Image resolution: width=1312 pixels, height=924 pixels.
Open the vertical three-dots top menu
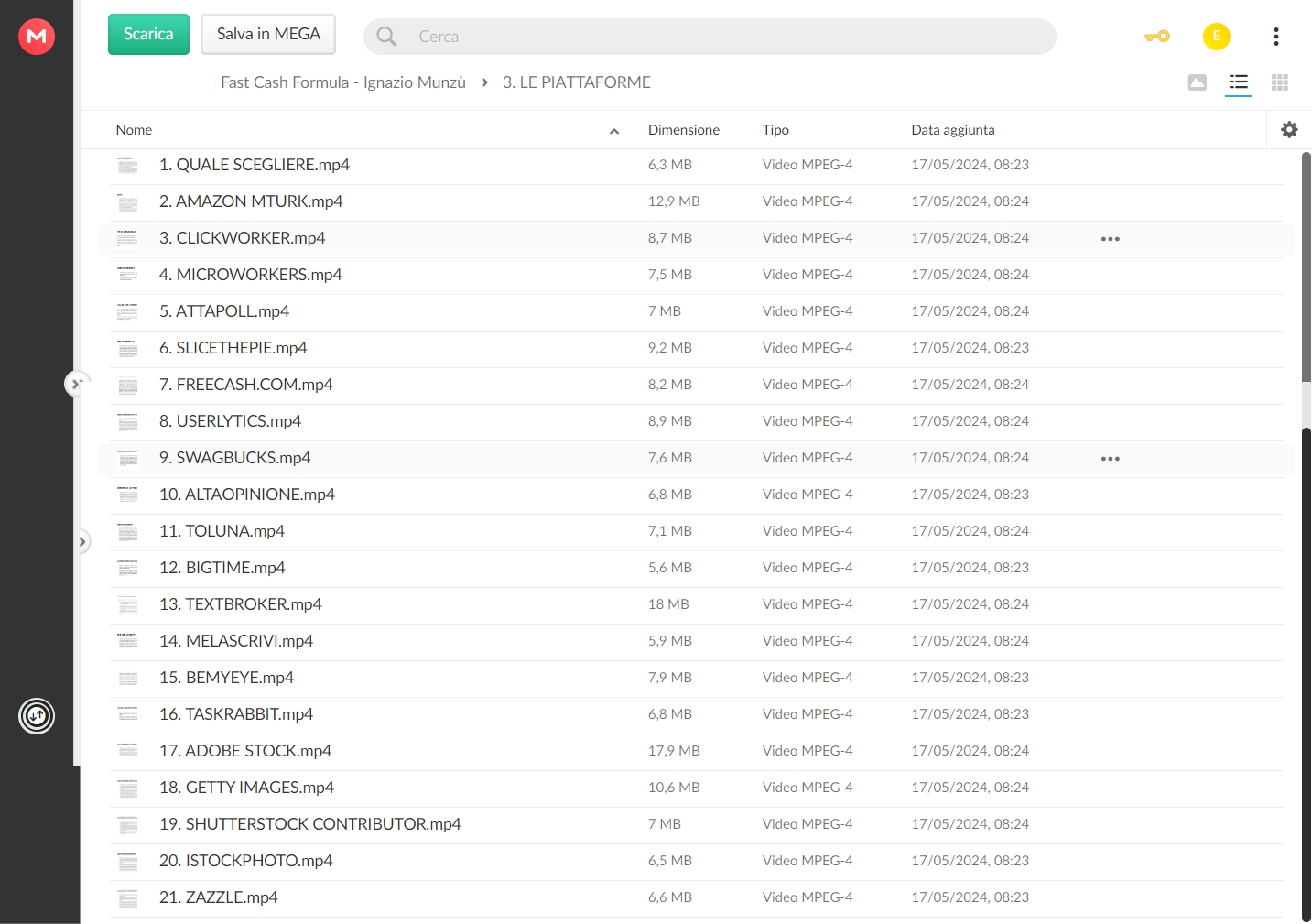pos(1276,37)
